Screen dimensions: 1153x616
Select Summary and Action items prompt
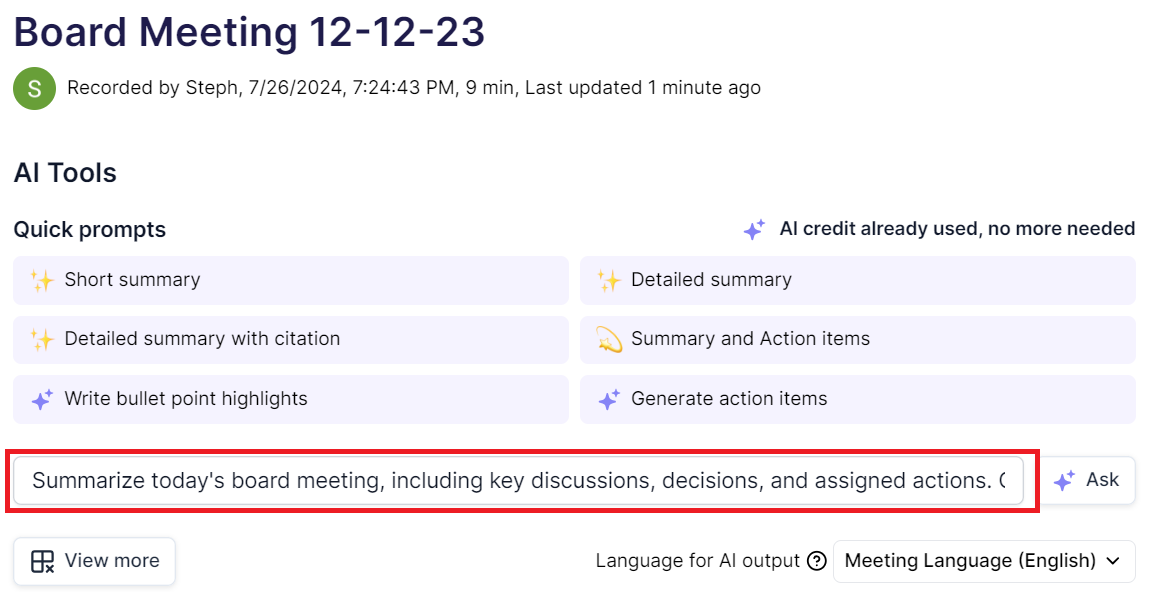click(857, 339)
